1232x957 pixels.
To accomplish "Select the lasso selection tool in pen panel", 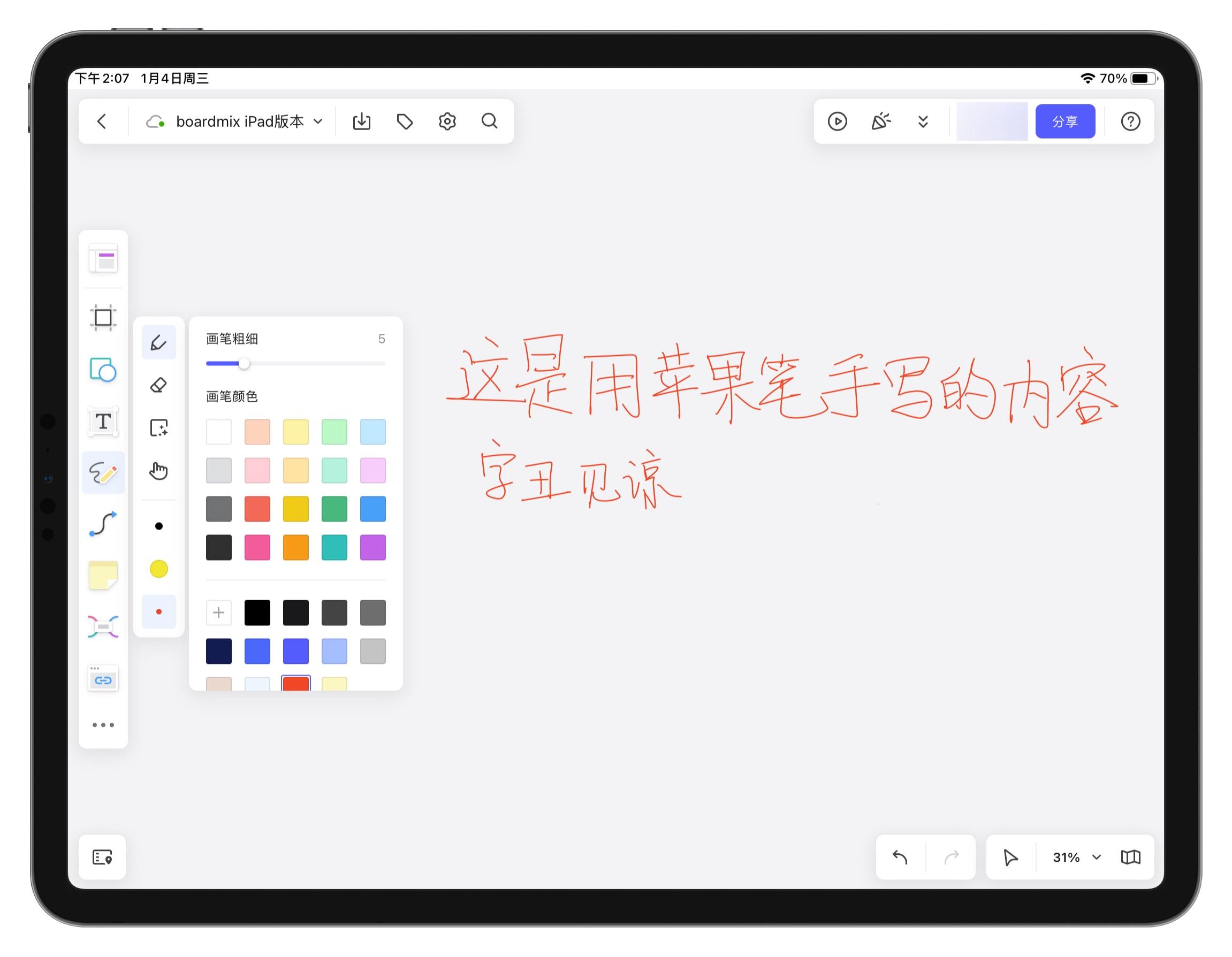I will tap(159, 428).
